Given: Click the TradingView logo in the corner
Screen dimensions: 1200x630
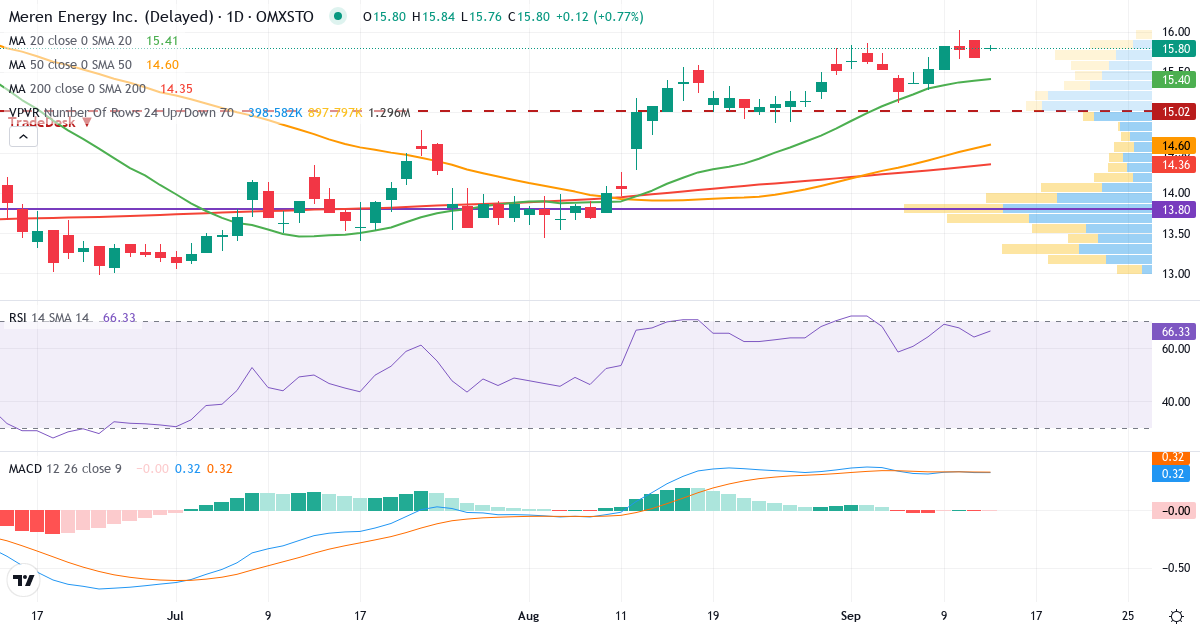Looking at the screenshot, I should [24, 580].
